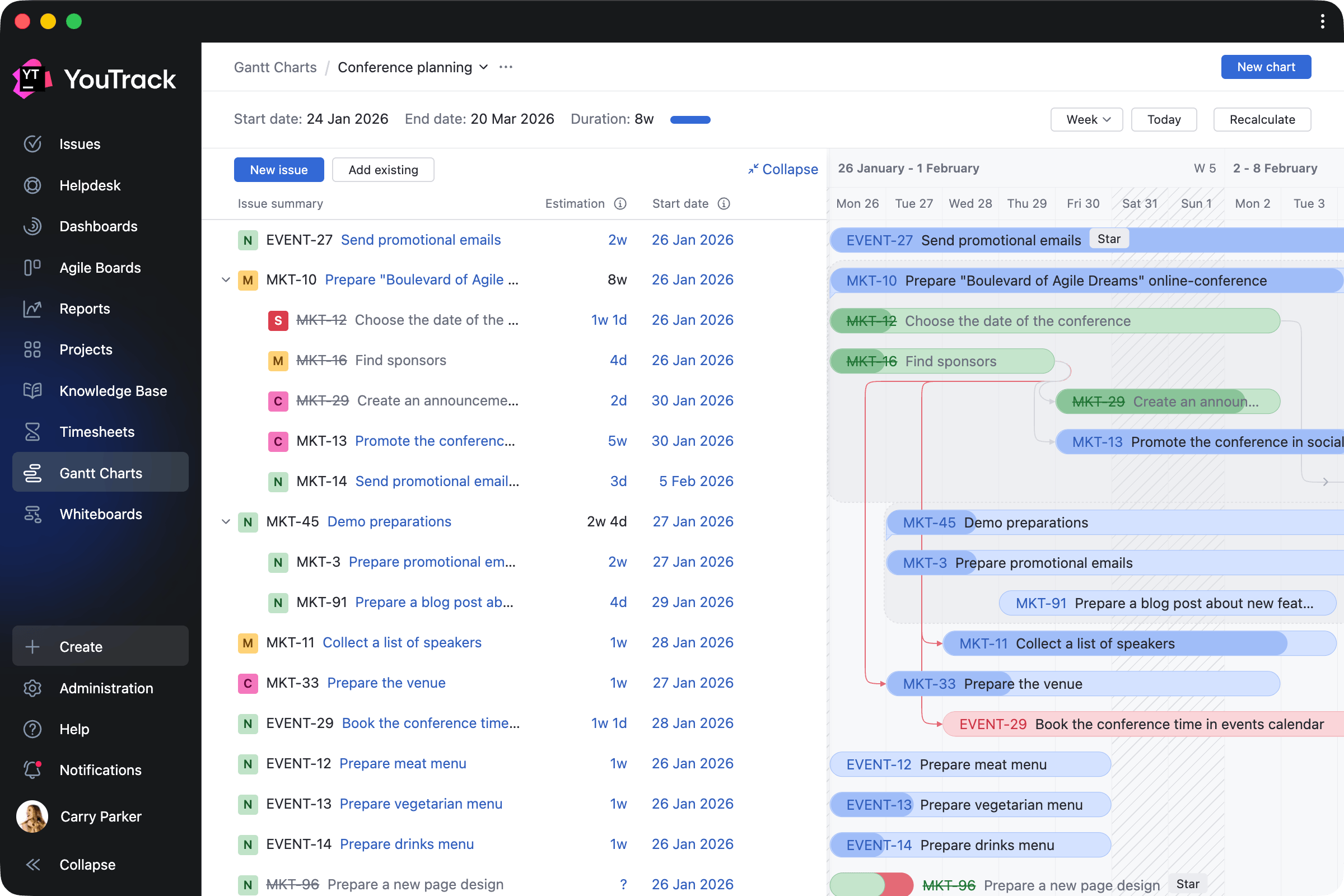
Task: Collapse the MKT-10 issue subtree
Action: pos(226,280)
